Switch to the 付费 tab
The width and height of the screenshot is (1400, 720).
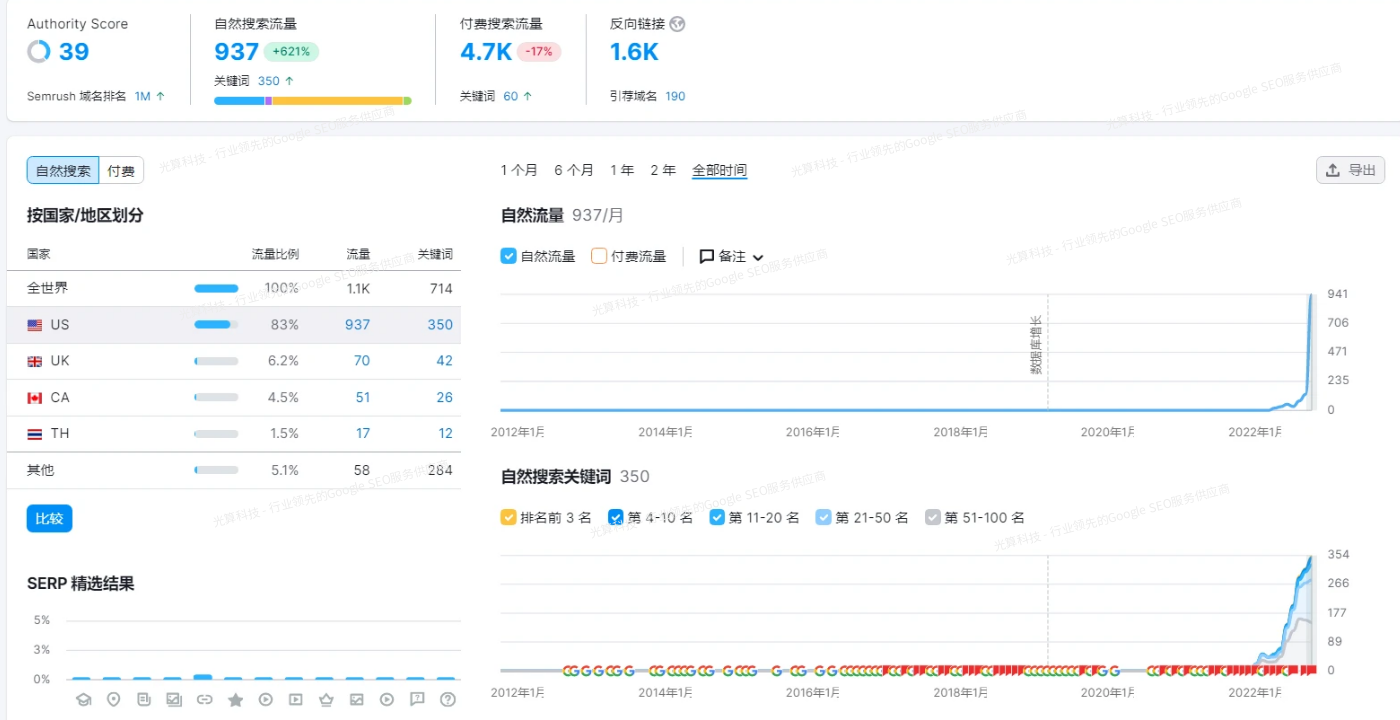[120, 170]
